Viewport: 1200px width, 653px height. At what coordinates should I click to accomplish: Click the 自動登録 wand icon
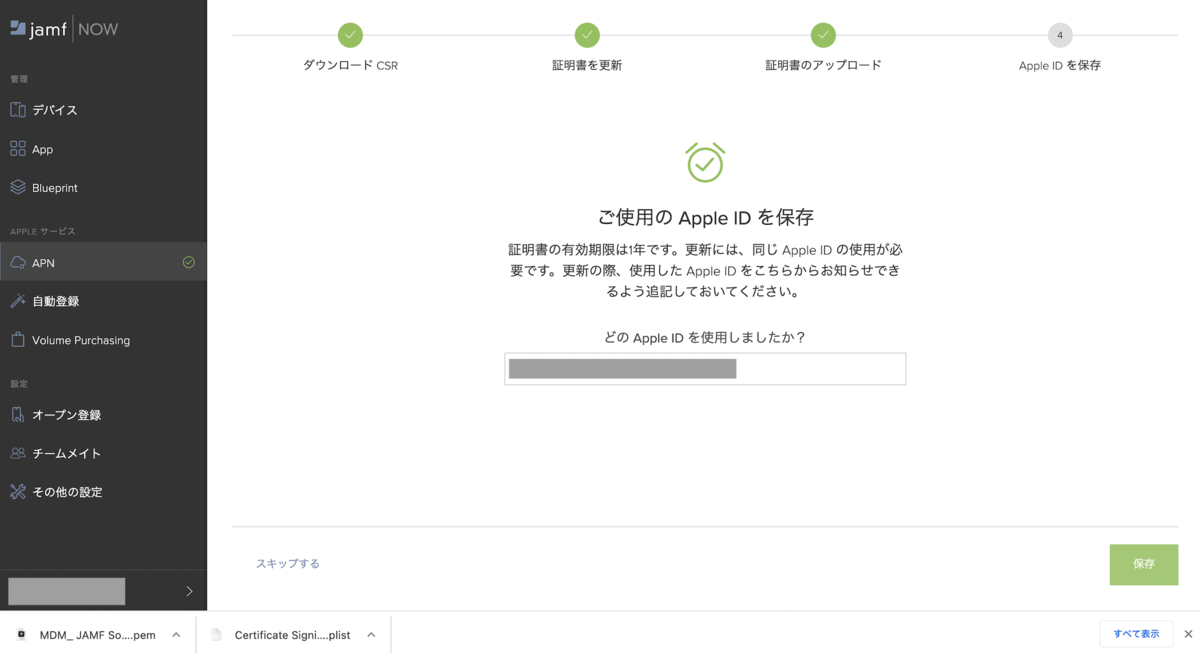point(18,301)
